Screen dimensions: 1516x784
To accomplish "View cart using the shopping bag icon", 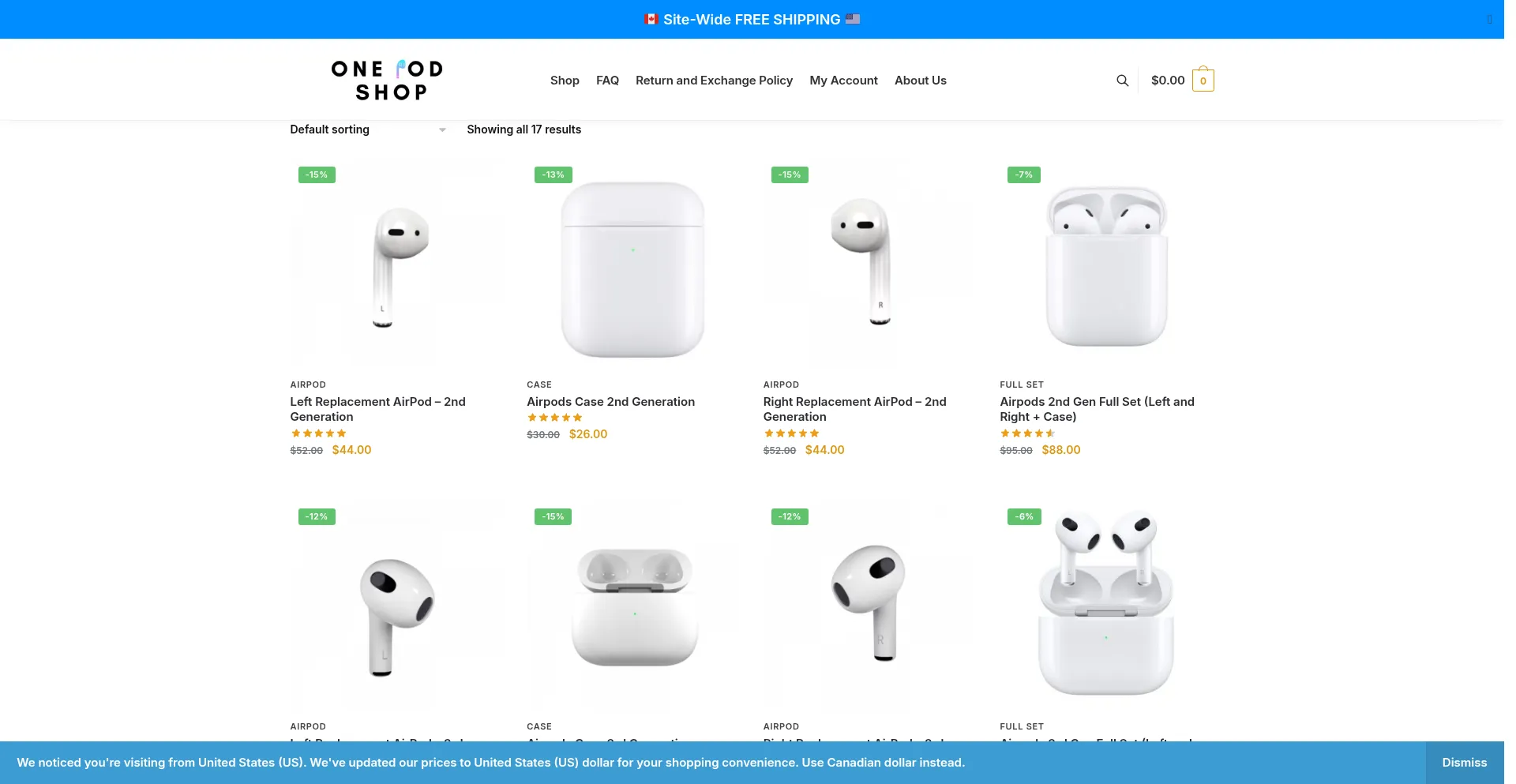I will point(1202,80).
